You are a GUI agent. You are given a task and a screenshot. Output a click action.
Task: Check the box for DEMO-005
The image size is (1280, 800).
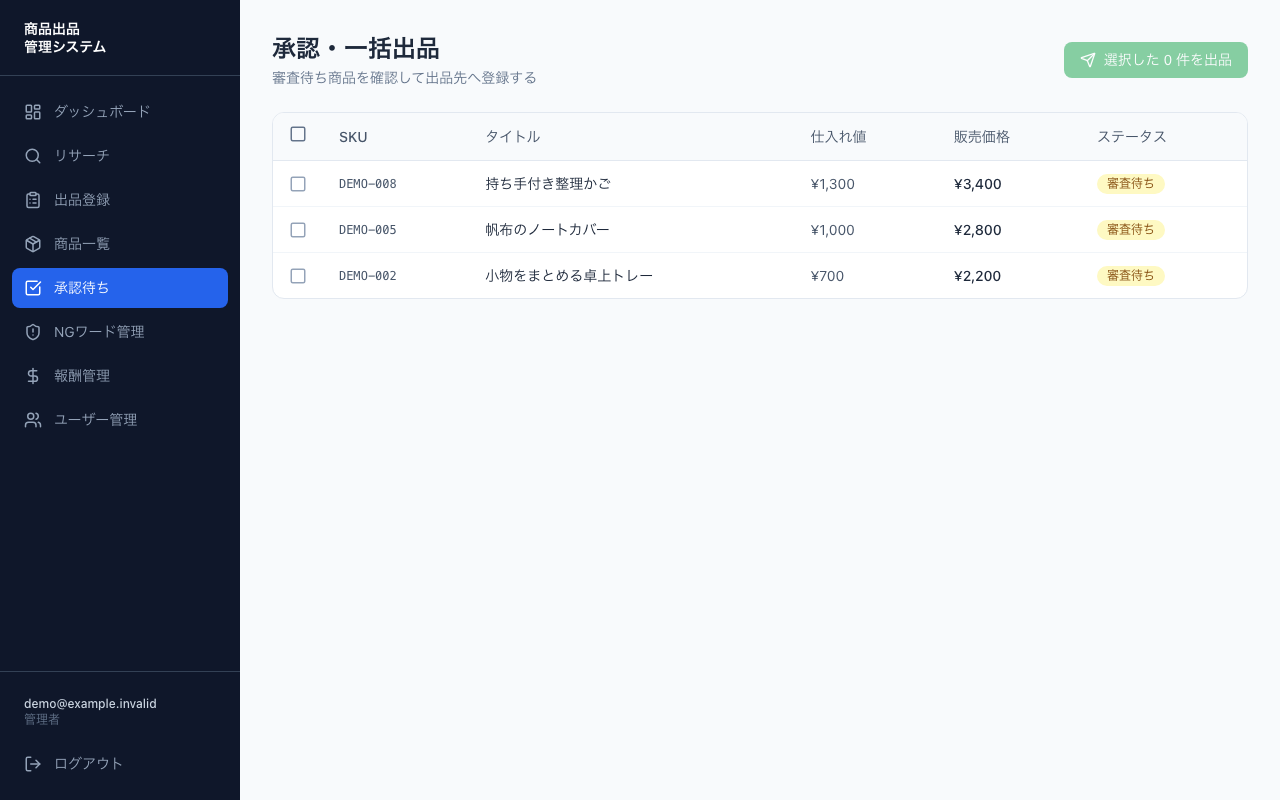tap(298, 230)
